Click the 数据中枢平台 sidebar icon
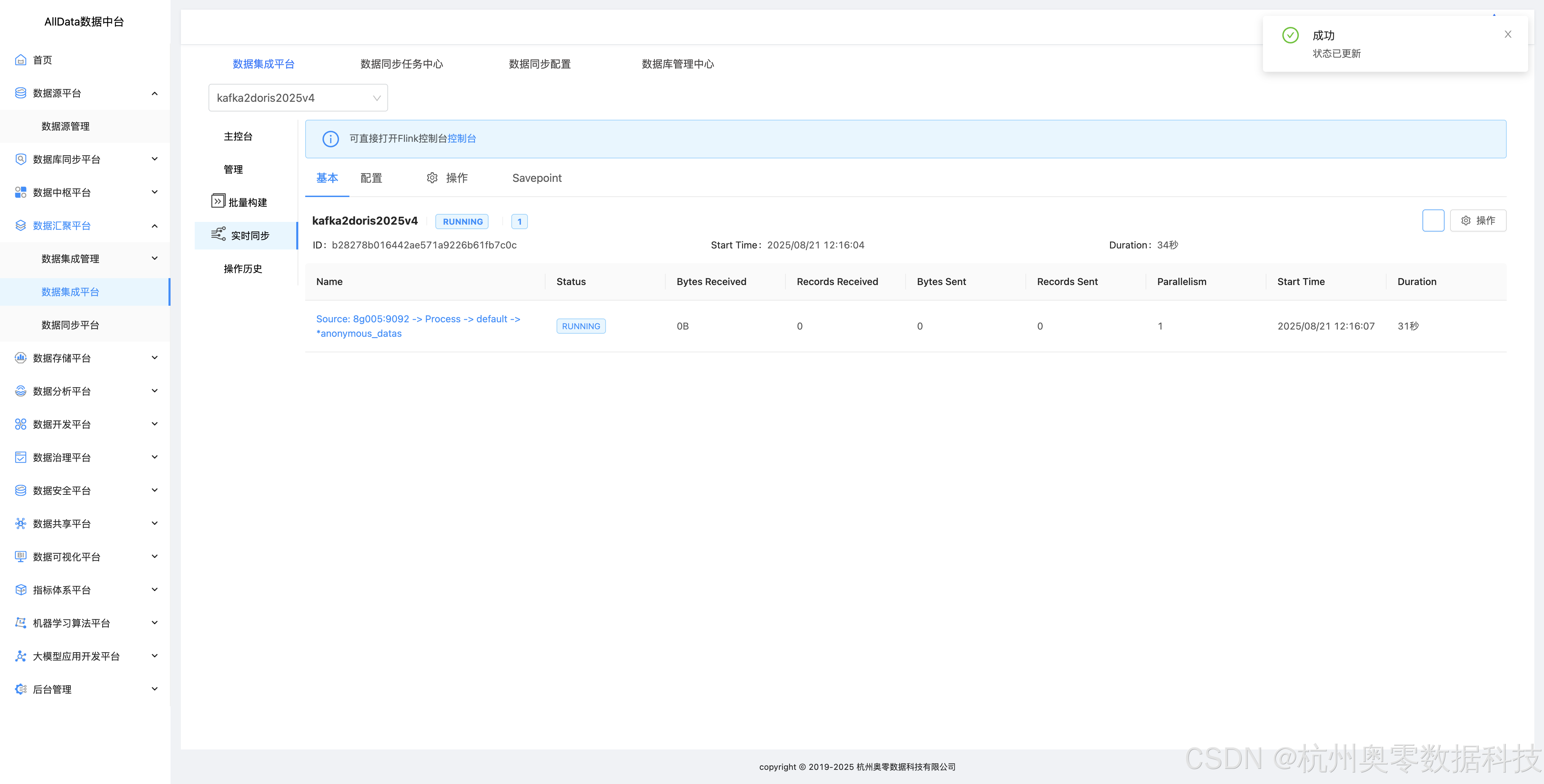Image resolution: width=1544 pixels, height=784 pixels. click(20, 192)
